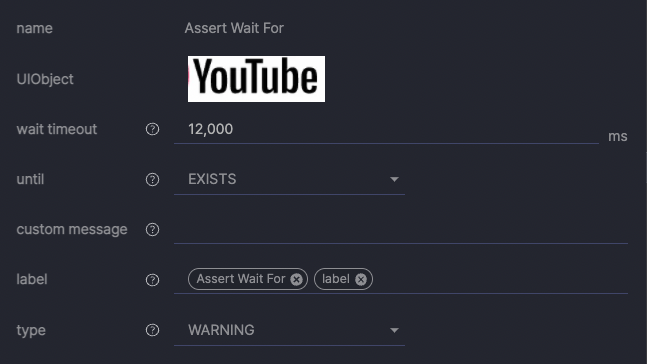Select the 'label' chip text
The height and width of the screenshot is (364, 647).
coord(335,279)
